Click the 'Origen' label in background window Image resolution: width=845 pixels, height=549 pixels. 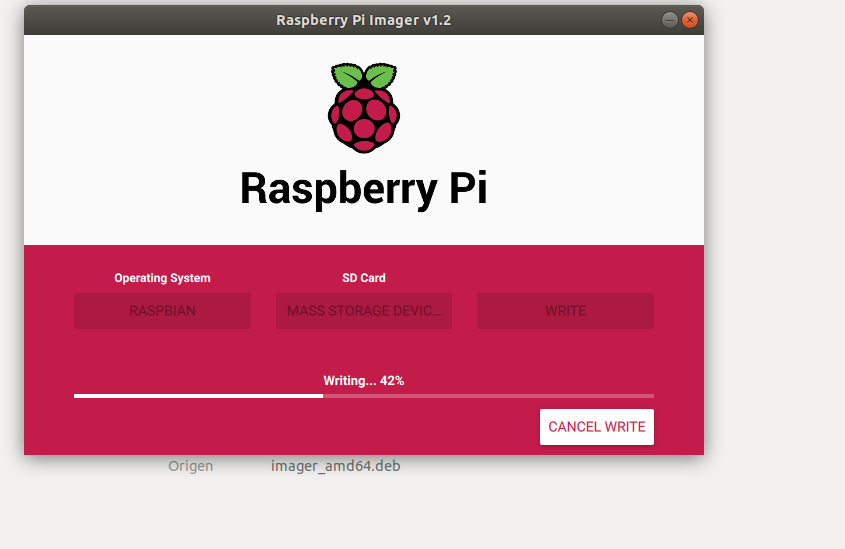(191, 466)
